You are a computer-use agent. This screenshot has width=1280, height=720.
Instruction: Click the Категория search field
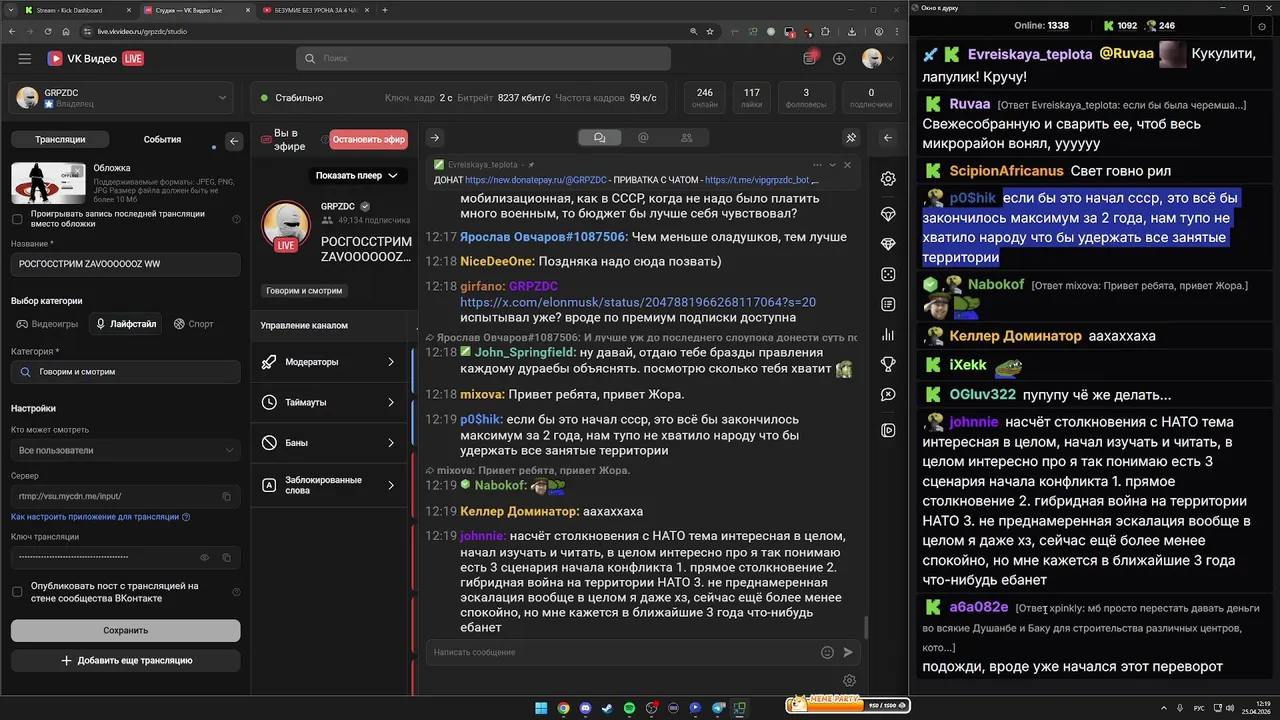[125, 372]
